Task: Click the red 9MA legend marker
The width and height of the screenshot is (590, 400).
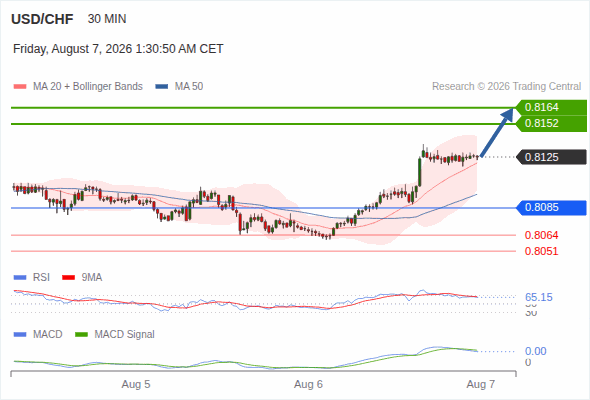Action: click(x=68, y=278)
